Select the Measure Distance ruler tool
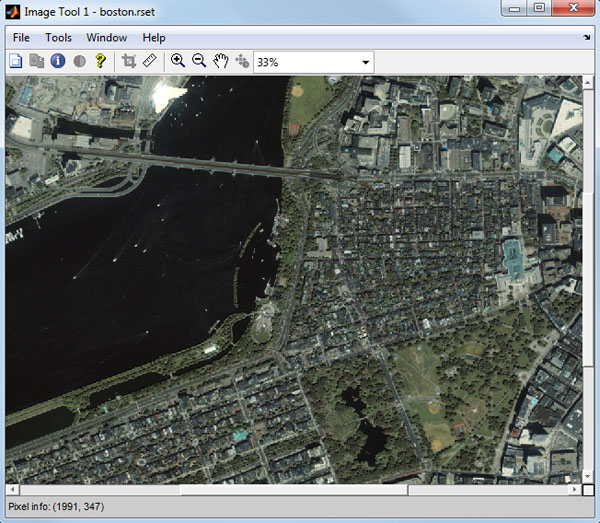This screenshot has width=600, height=523. pyautogui.click(x=149, y=61)
